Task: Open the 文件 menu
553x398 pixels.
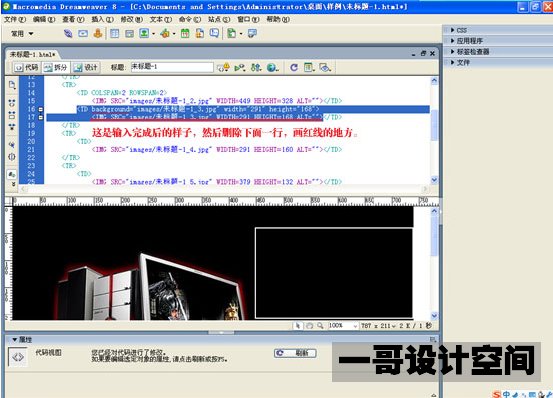Action: point(15,19)
